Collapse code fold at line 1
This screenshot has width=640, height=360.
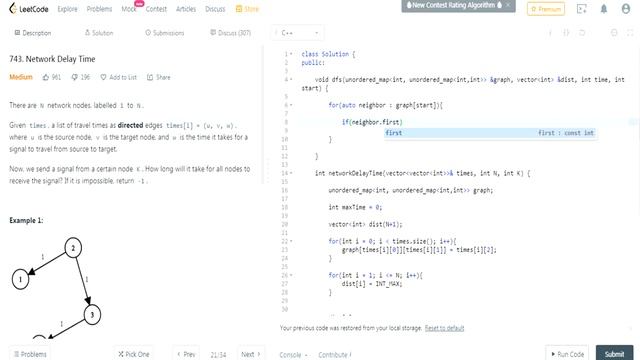click(x=291, y=54)
